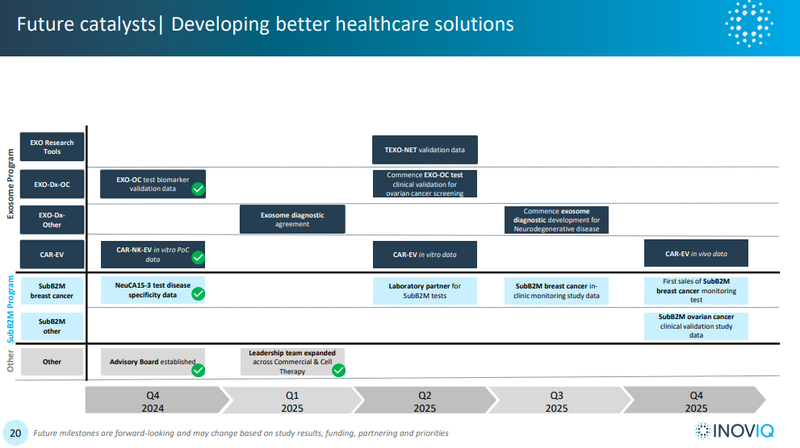Click the green checkmark on Leadership team box
This screenshot has width=800, height=448.
tap(339, 370)
